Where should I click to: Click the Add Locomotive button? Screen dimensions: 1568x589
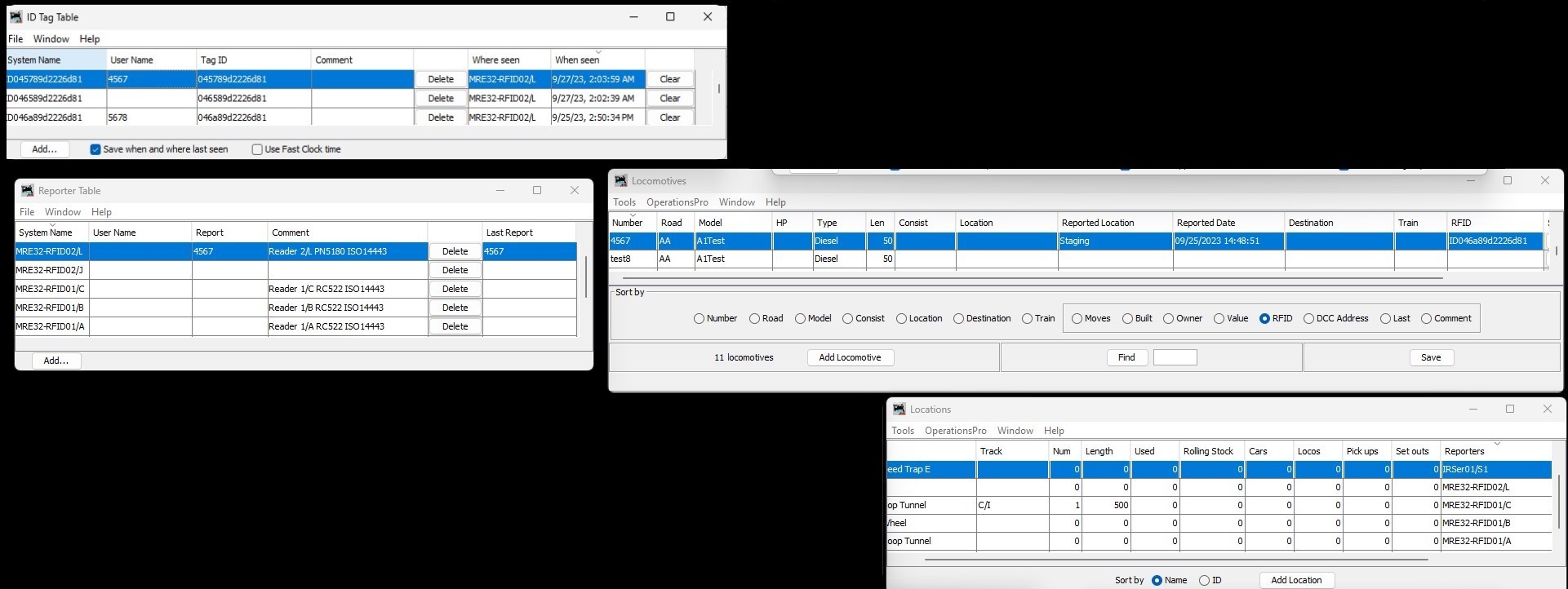(x=850, y=357)
